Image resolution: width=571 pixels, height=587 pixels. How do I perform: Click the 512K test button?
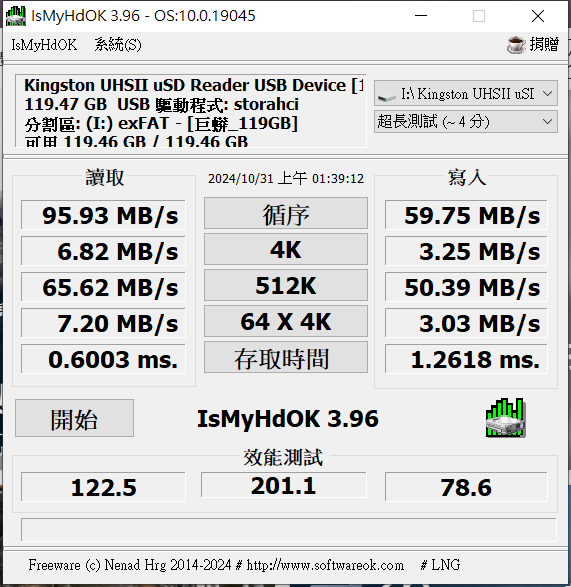pos(286,285)
